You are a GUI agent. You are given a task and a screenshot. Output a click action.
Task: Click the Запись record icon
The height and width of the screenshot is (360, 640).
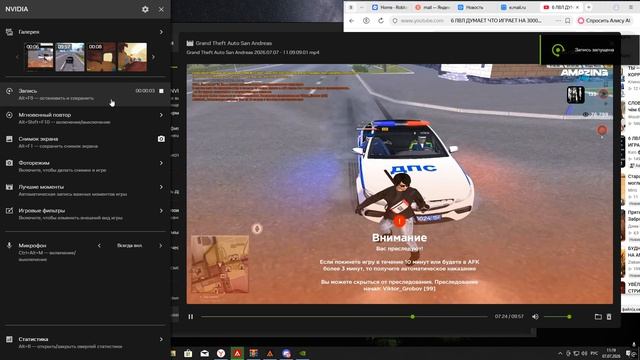(x=9, y=91)
